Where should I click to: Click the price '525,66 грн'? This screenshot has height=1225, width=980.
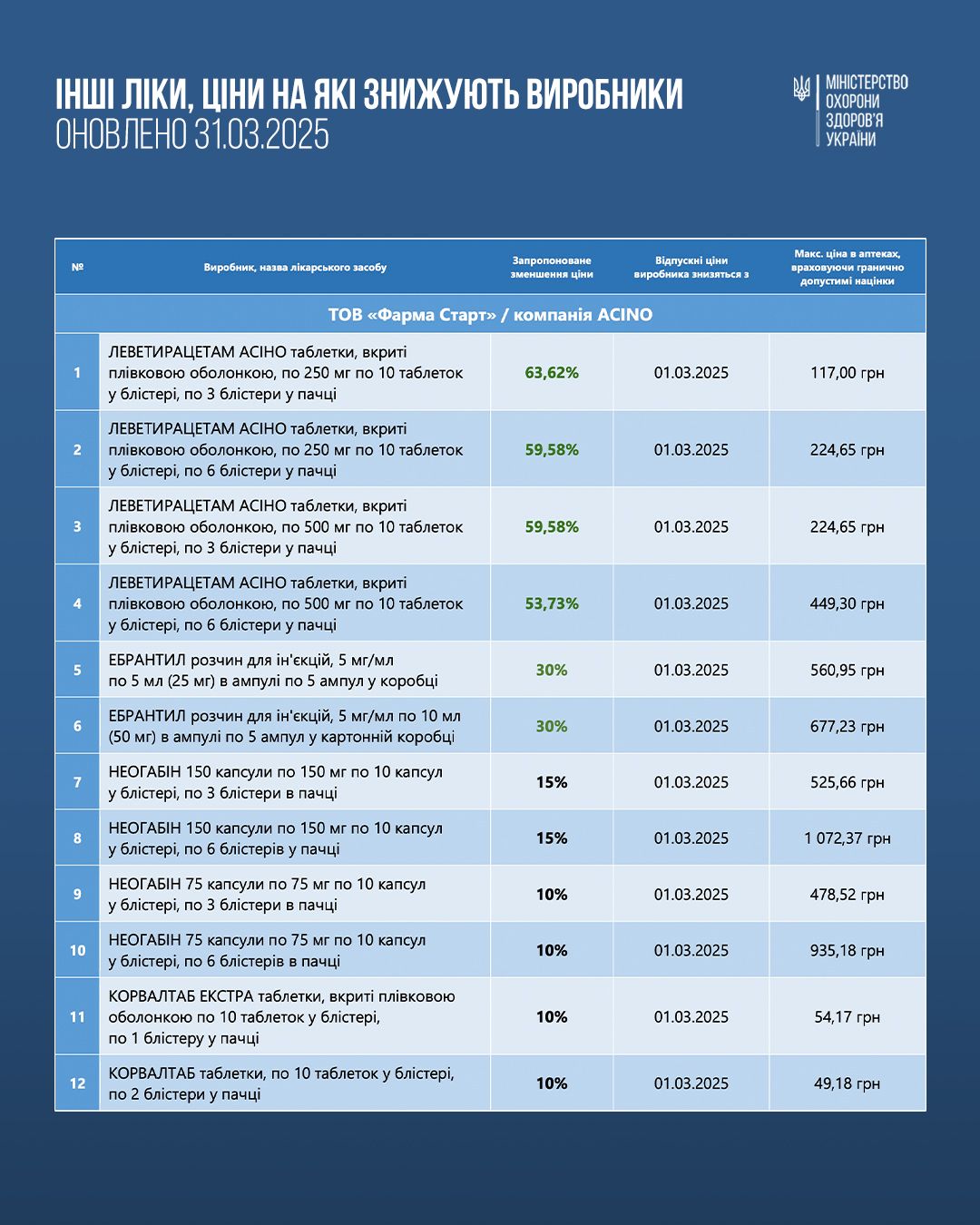848,783
